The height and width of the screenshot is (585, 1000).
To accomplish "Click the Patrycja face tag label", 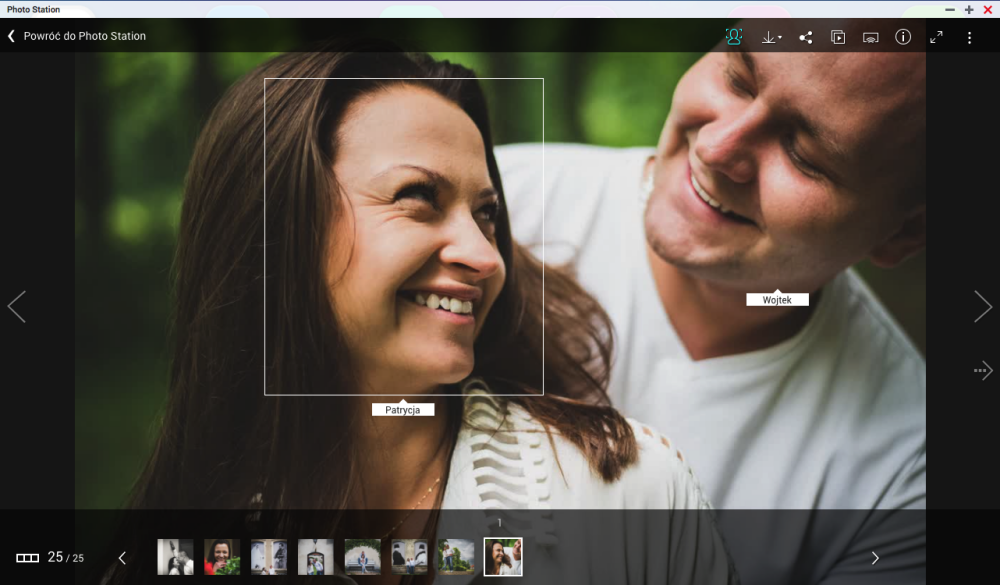I will (x=403, y=410).
